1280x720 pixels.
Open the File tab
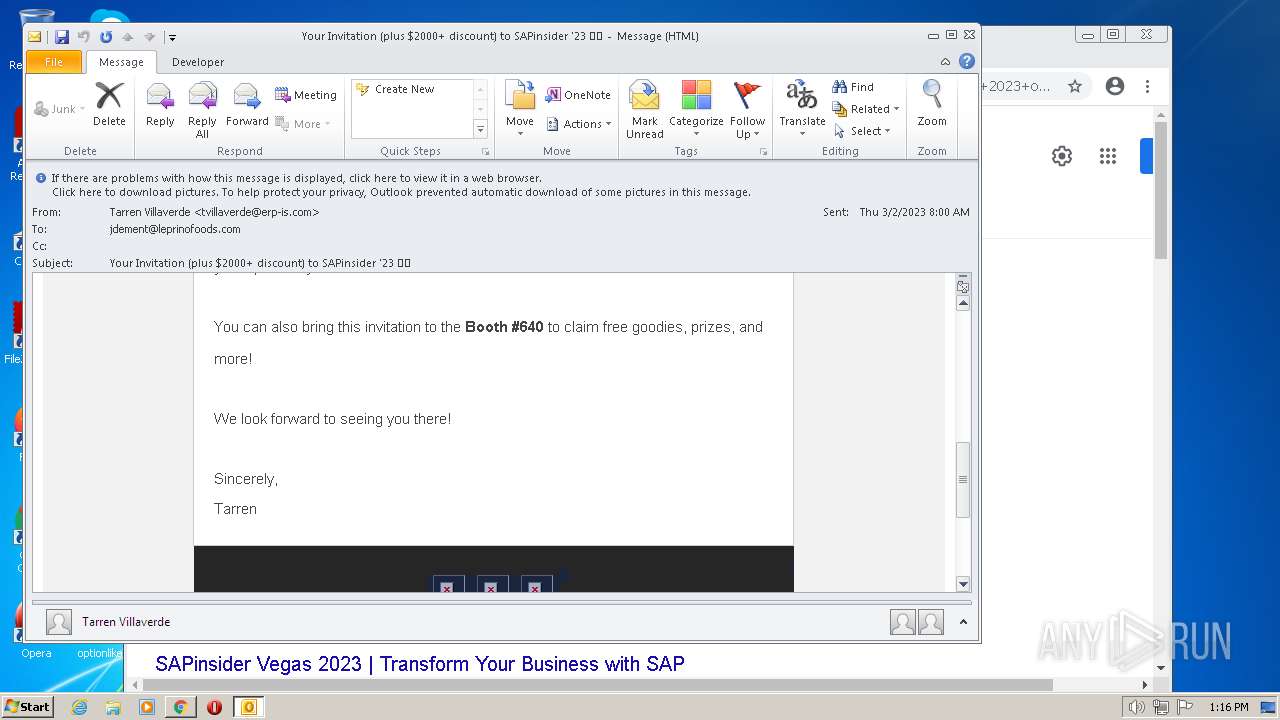(x=54, y=62)
